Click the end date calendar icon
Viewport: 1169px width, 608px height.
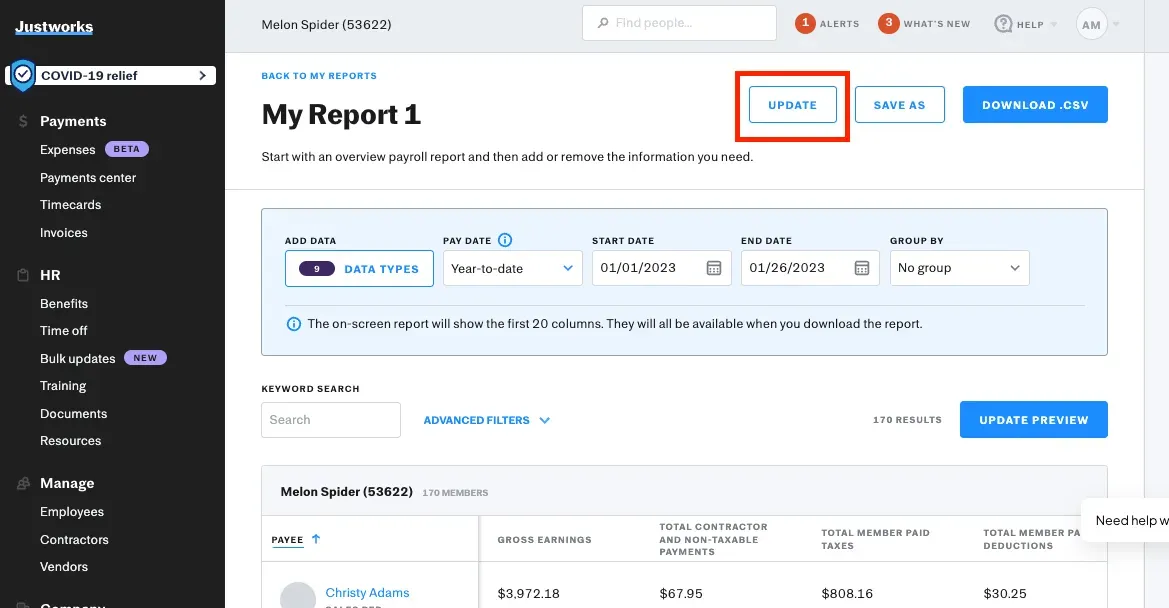pos(862,267)
